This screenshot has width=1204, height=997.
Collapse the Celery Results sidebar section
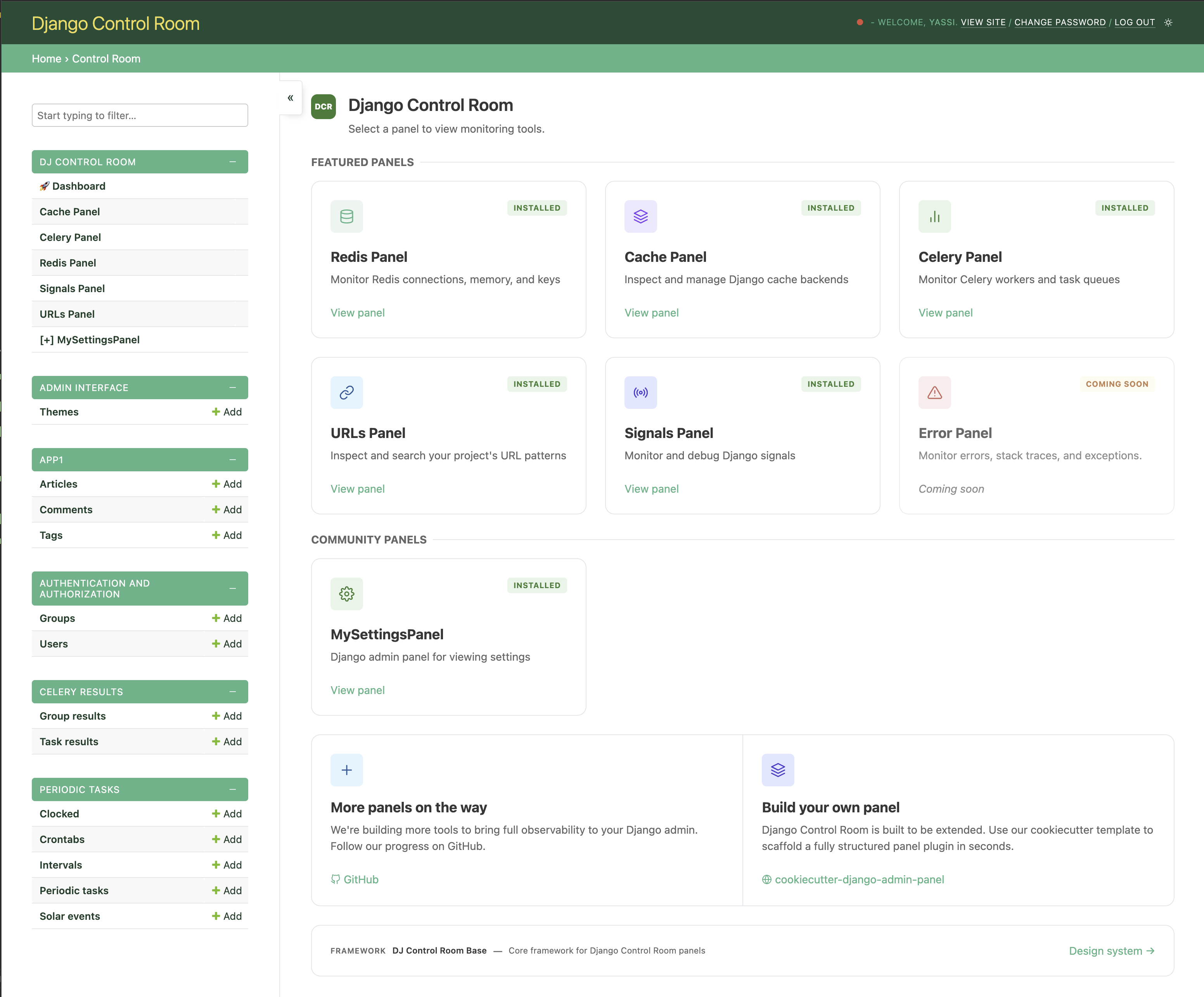click(233, 692)
